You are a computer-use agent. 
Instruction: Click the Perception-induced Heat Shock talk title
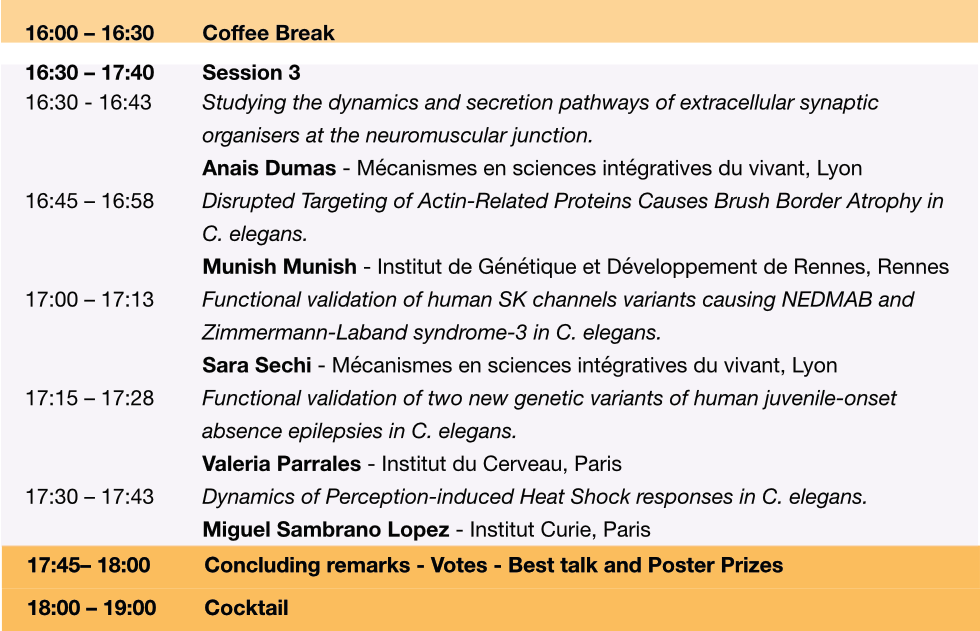pos(534,497)
